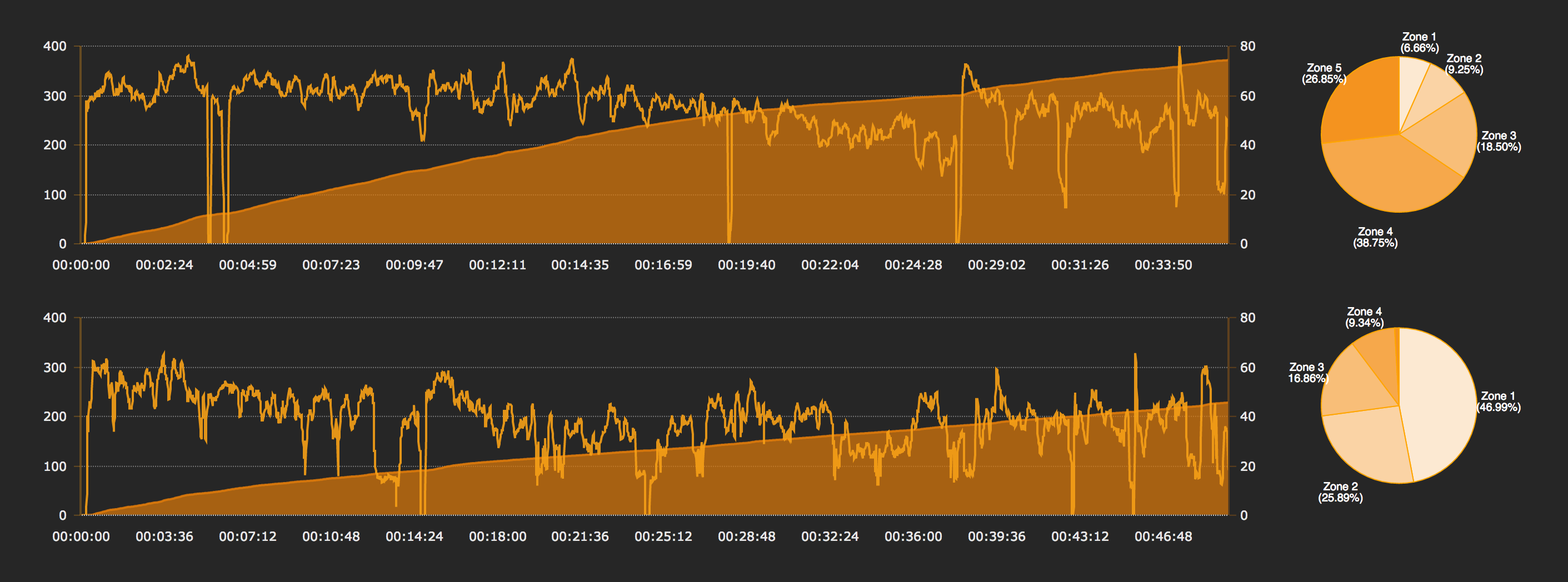Click the 00:03:36 time axis label
The image size is (1568, 582).
(164, 537)
